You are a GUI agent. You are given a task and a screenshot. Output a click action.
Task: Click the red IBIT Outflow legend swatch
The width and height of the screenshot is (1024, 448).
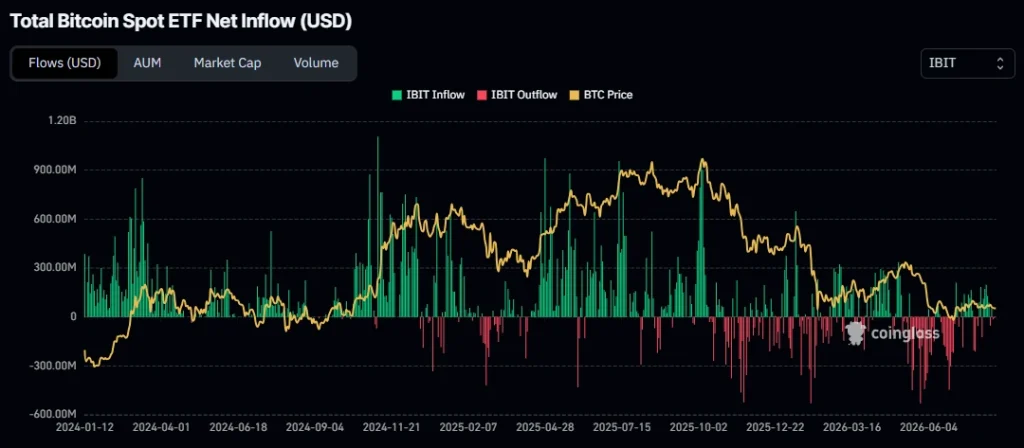click(482, 95)
